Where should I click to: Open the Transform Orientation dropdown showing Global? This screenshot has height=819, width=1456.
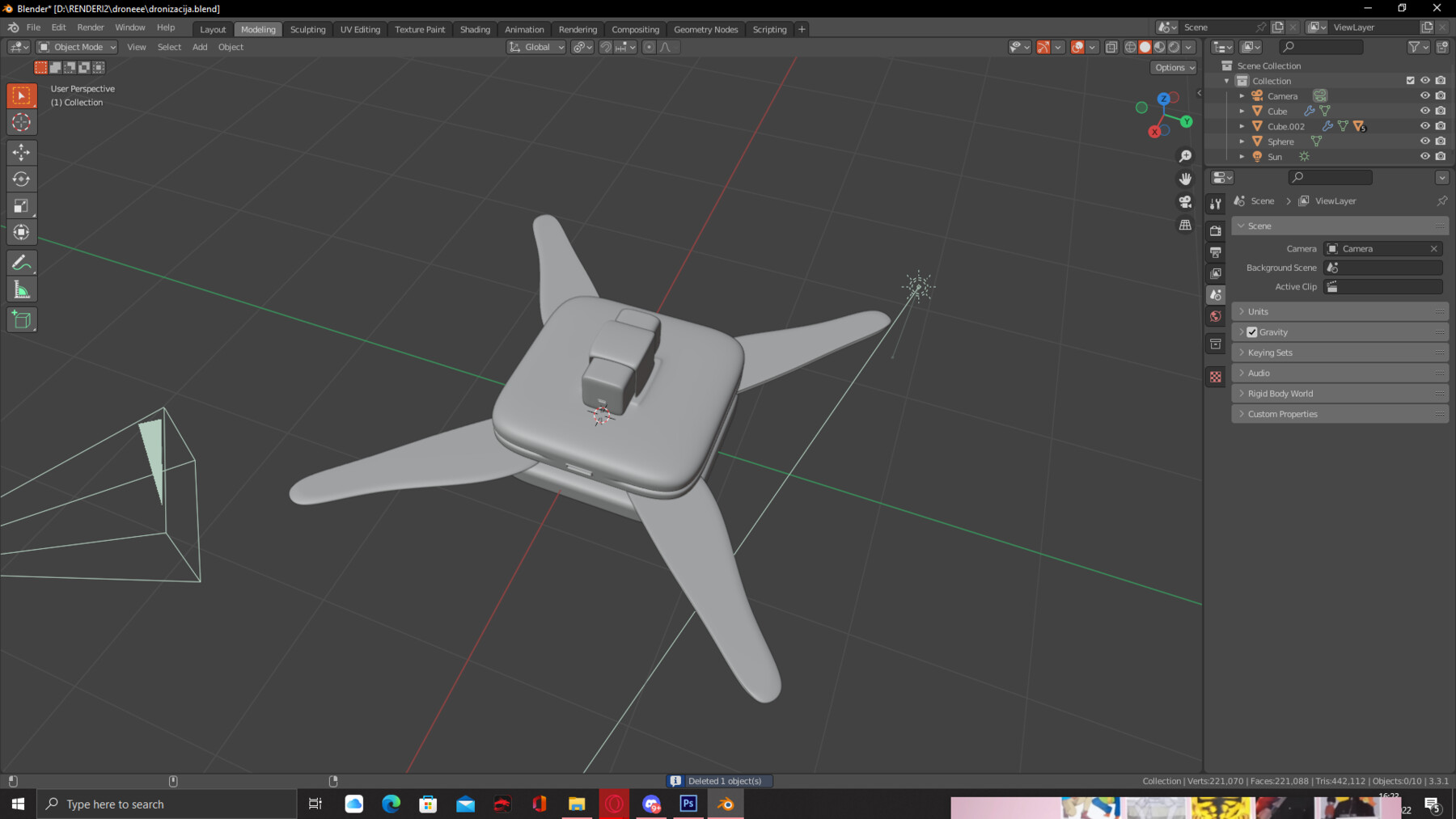[535, 47]
